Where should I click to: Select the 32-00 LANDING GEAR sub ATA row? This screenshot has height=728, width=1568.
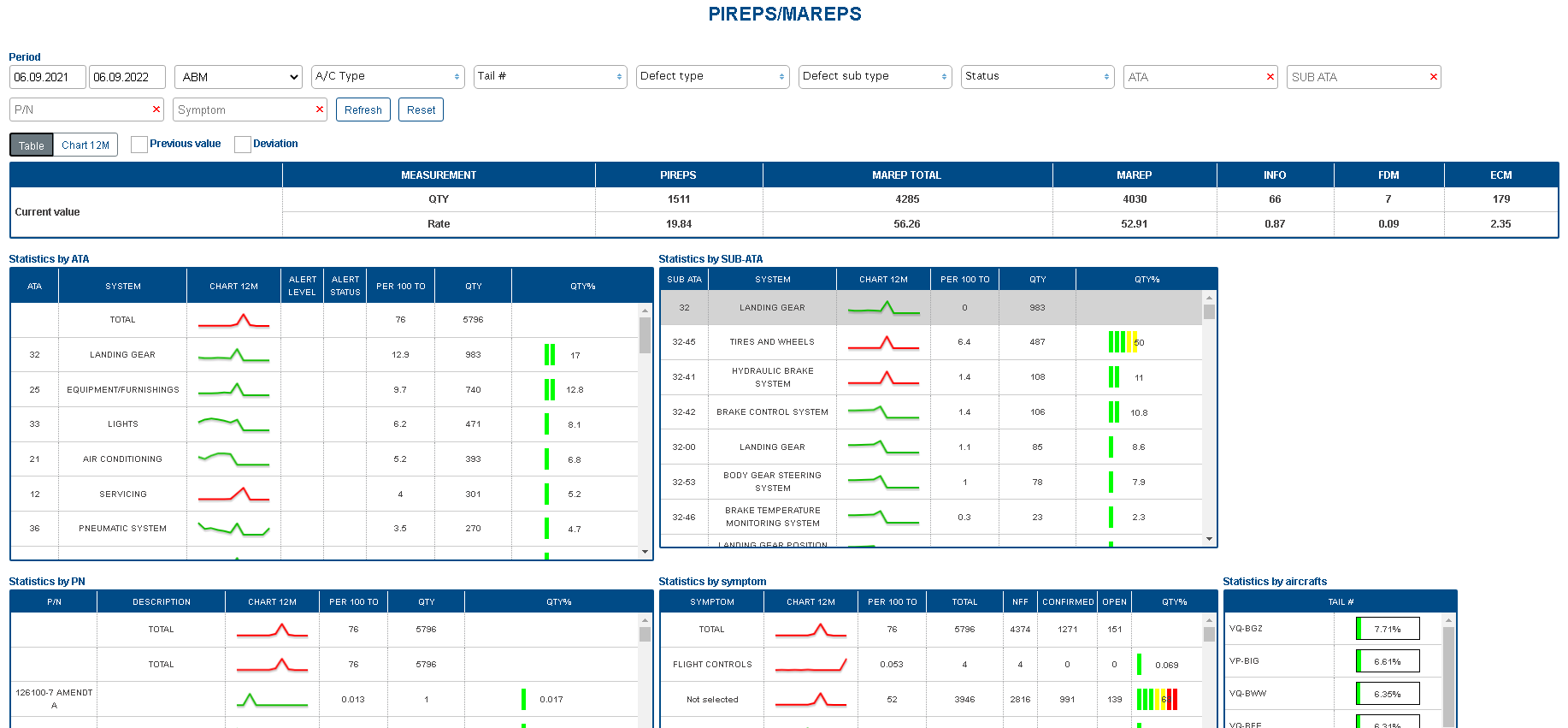[931, 447]
